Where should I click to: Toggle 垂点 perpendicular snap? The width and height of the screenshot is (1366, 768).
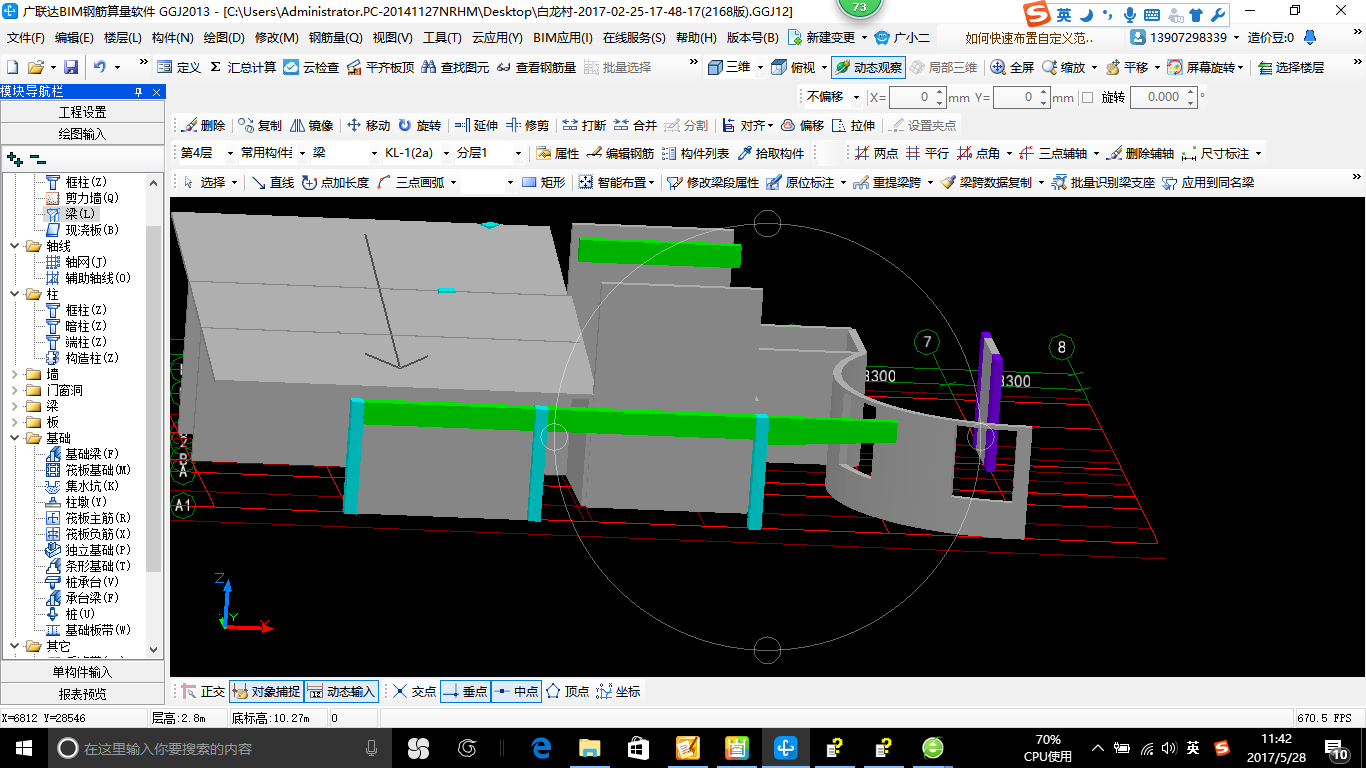[x=465, y=691]
